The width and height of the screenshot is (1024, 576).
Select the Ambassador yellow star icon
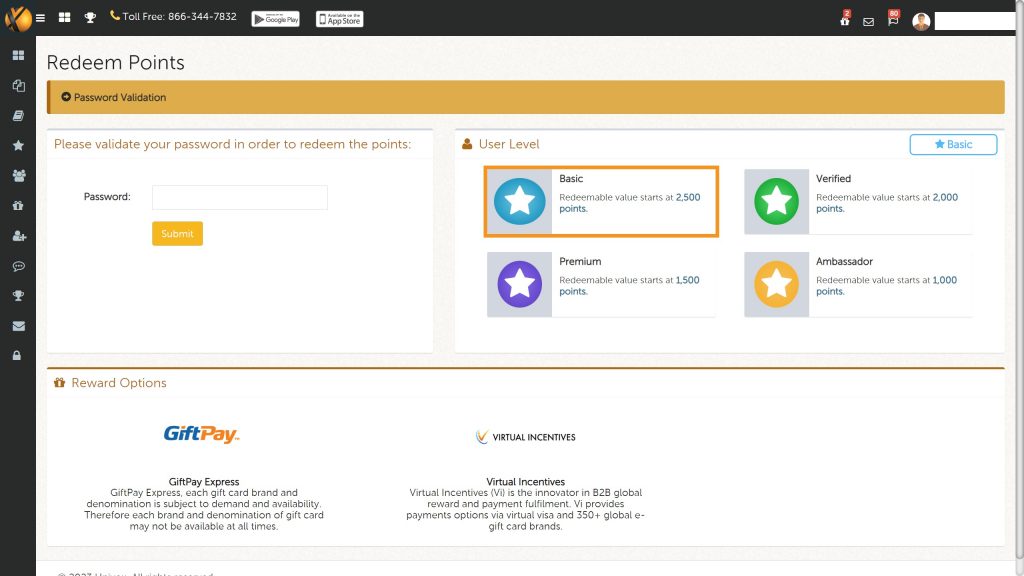click(x=776, y=284)
